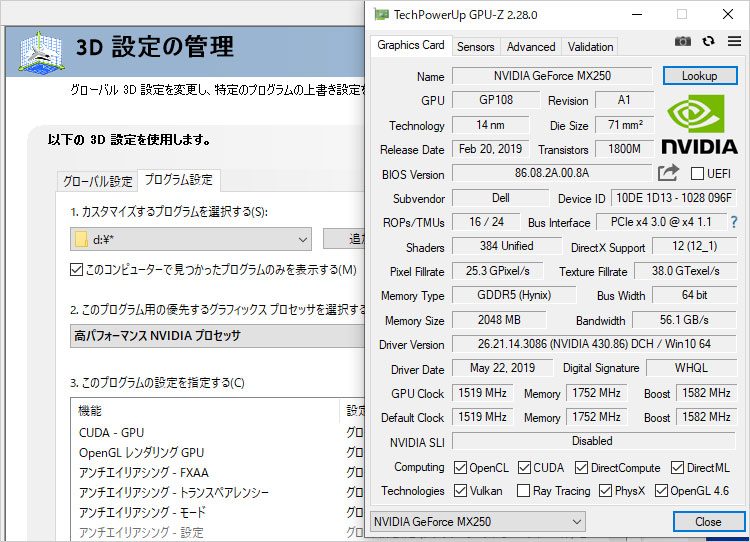750x542 pixels.
Task: Click the GPU-Z title bar app icon
Action: point(381,14)
